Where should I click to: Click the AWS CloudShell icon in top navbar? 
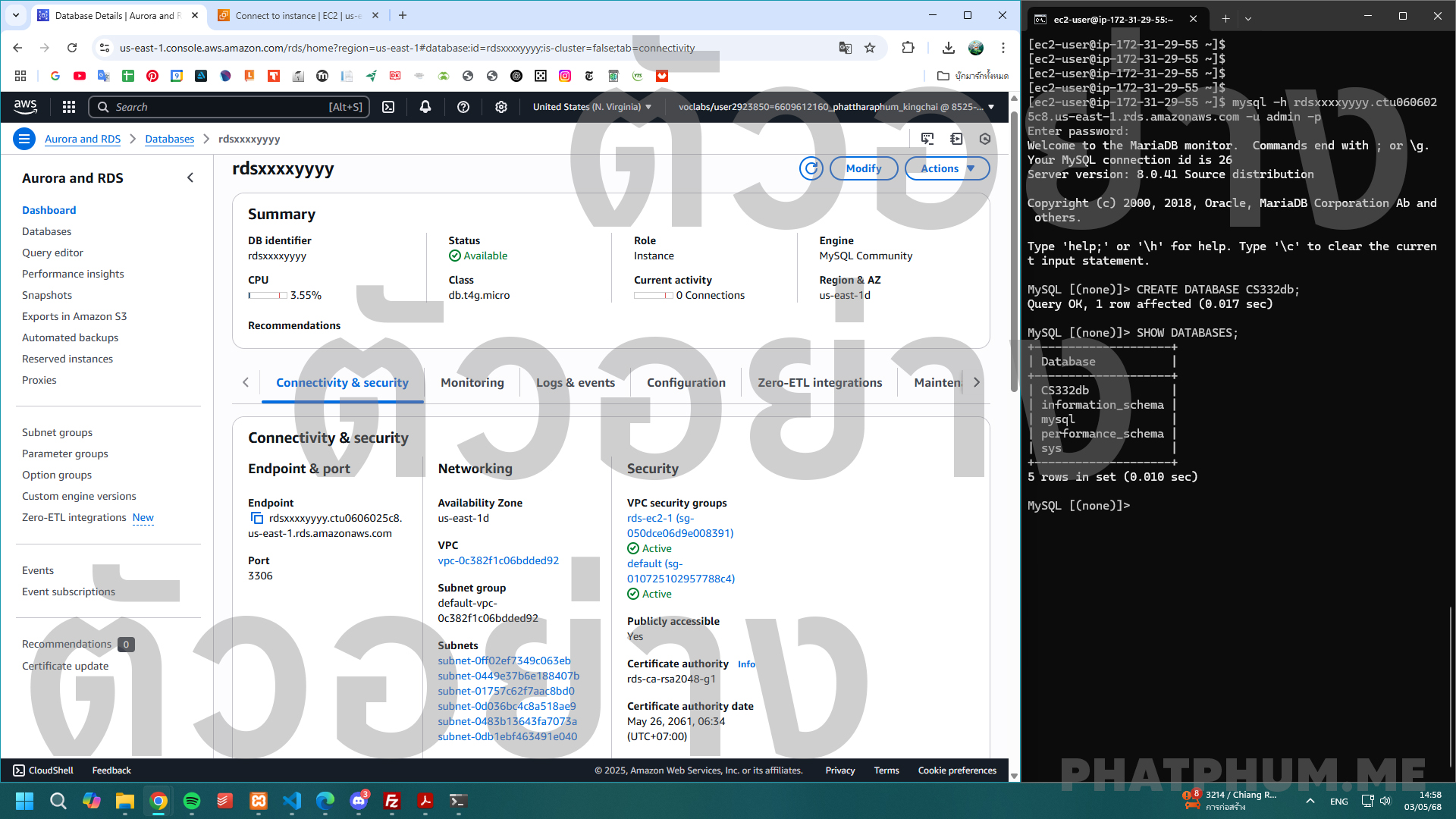click(x=388, y=107)
